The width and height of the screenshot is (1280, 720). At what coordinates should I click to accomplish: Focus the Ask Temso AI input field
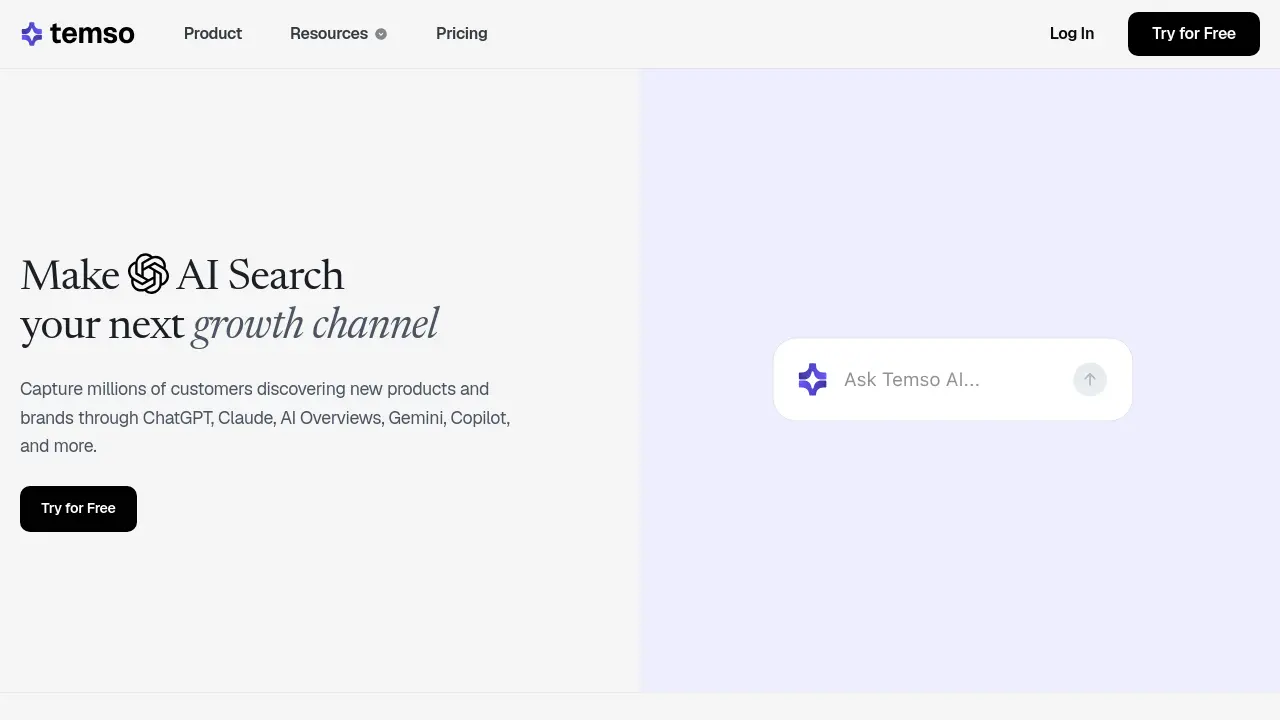(953, 380)
